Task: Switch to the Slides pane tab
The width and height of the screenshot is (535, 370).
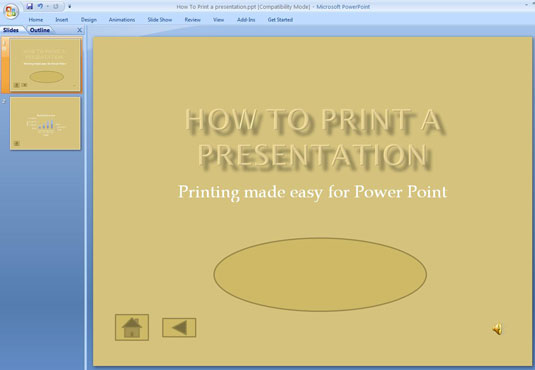Action: click(x=11, y=30)
